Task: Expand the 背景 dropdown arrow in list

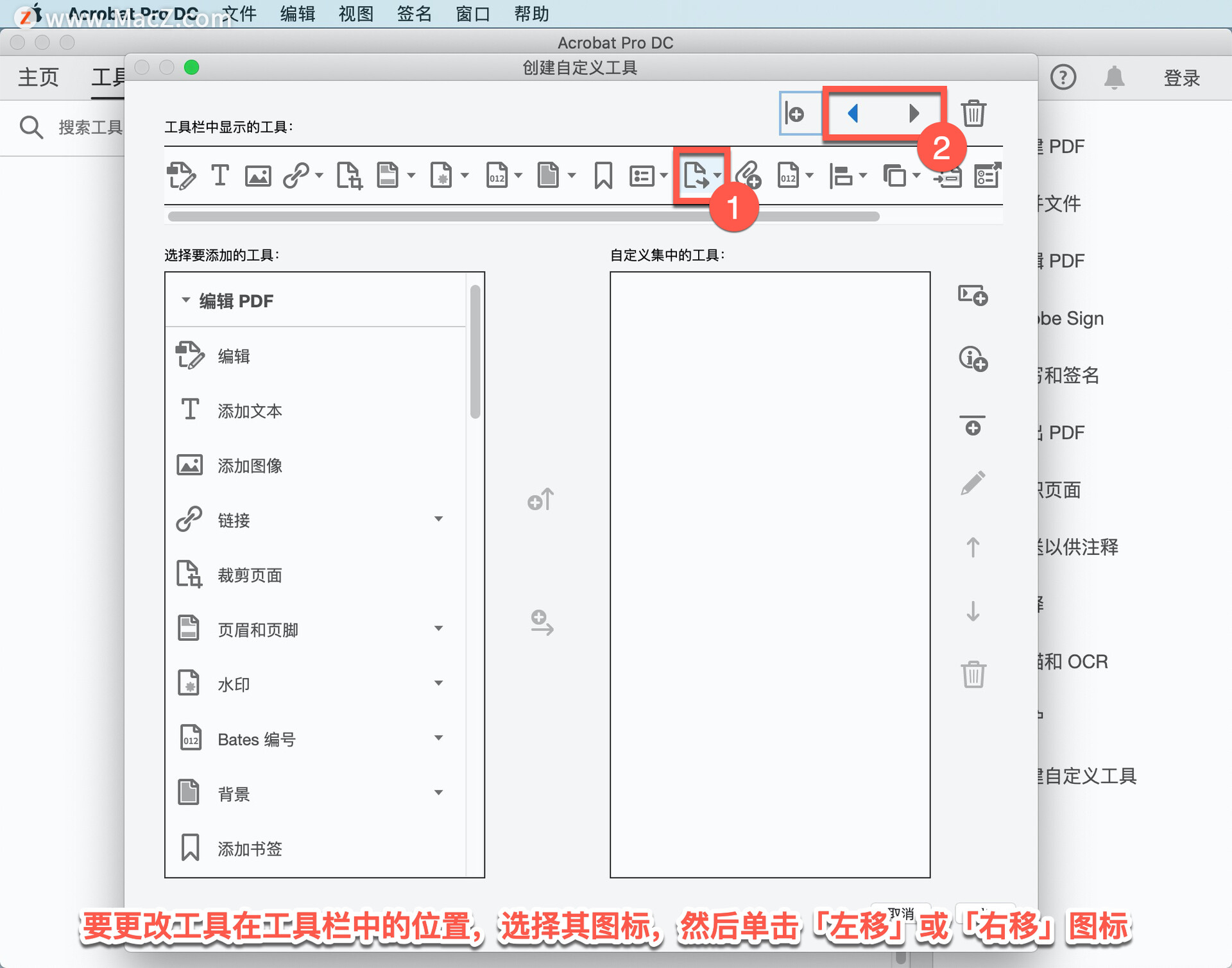Action: coord(439,793)
